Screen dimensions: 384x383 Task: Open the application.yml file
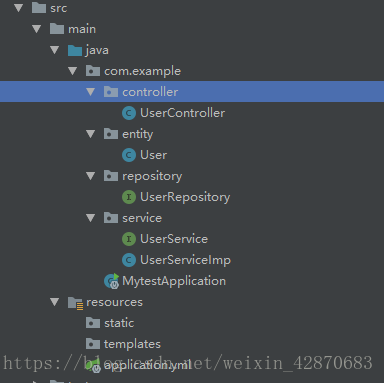(x=147, y=366)
